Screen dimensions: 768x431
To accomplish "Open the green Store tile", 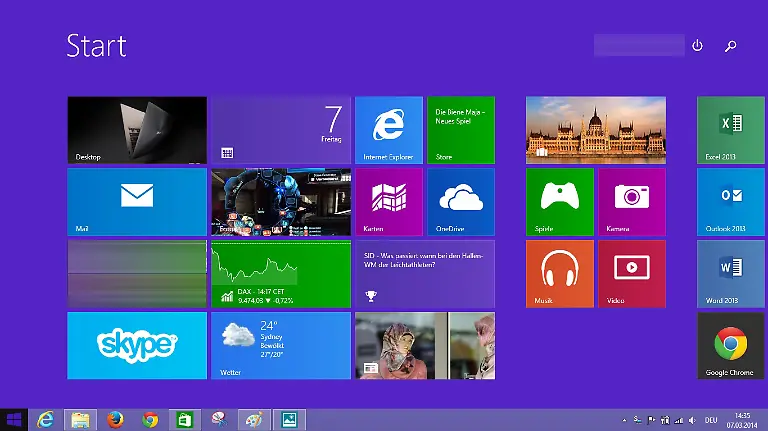I will click(461, 130).
